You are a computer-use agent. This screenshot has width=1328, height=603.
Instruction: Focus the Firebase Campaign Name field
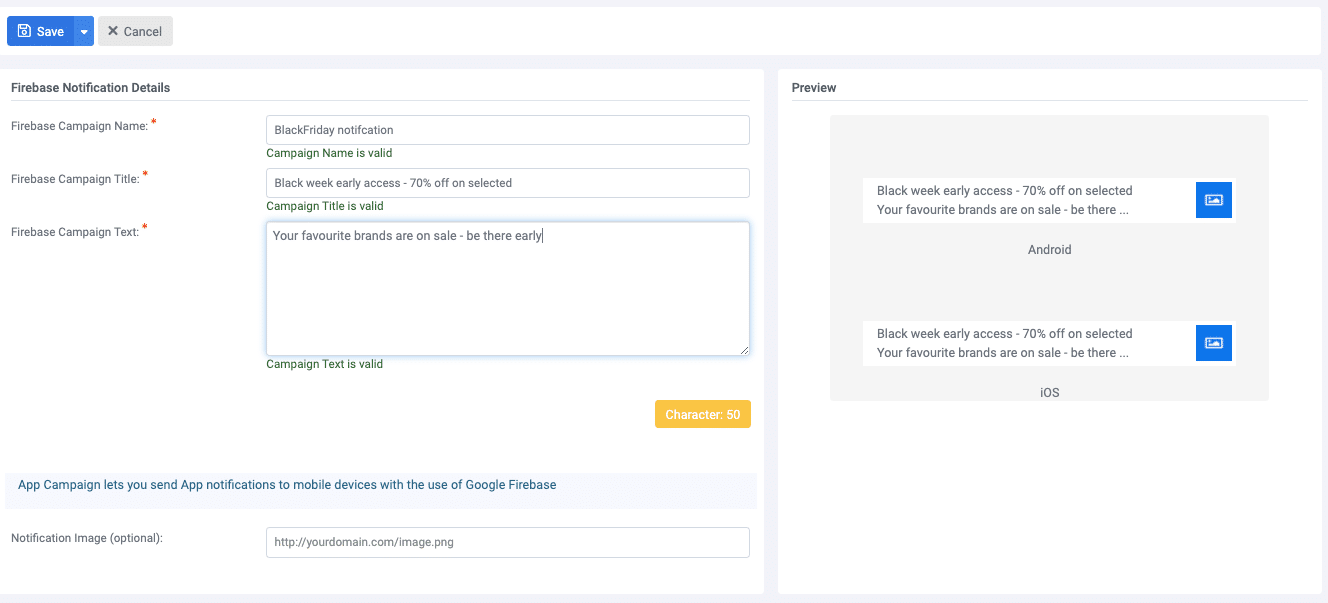coord(507,130)
